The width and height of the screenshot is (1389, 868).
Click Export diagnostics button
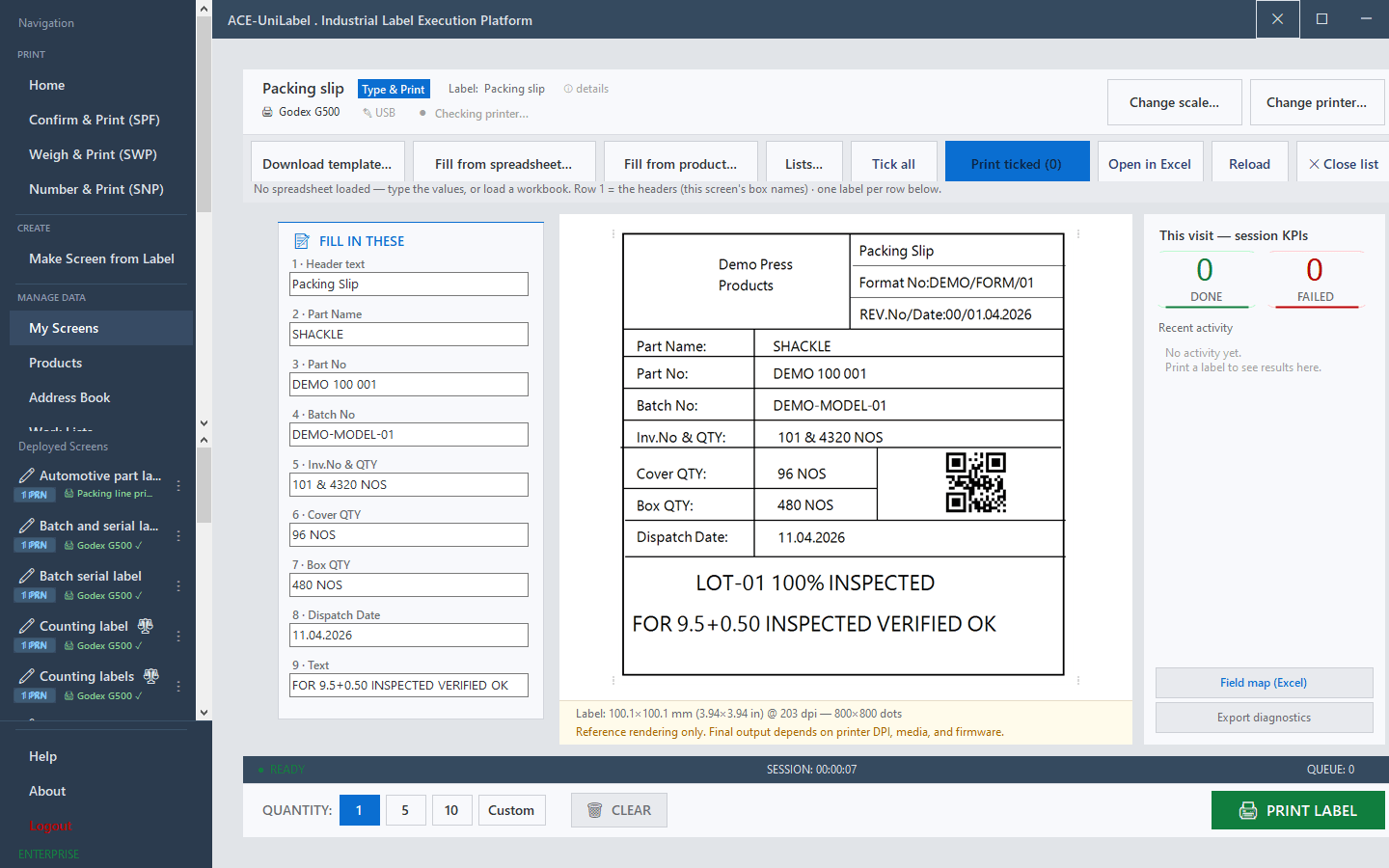1264,718
